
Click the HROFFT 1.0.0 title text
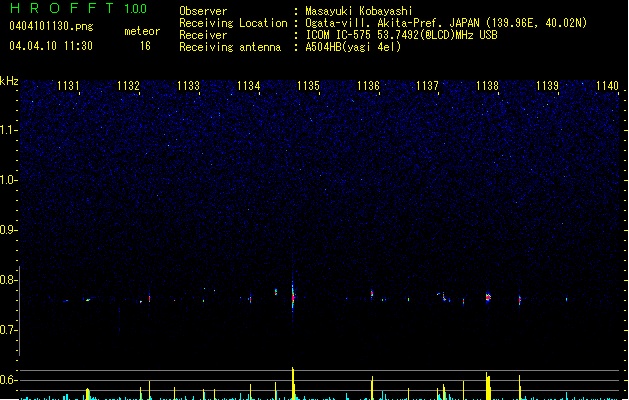pyautogui.click(x=78, y=8)
